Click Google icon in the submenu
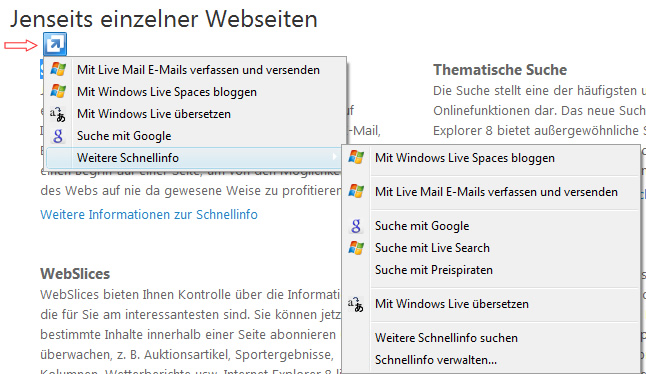The height and width of the screenshot is (374, 646). (x=356, y=226)
